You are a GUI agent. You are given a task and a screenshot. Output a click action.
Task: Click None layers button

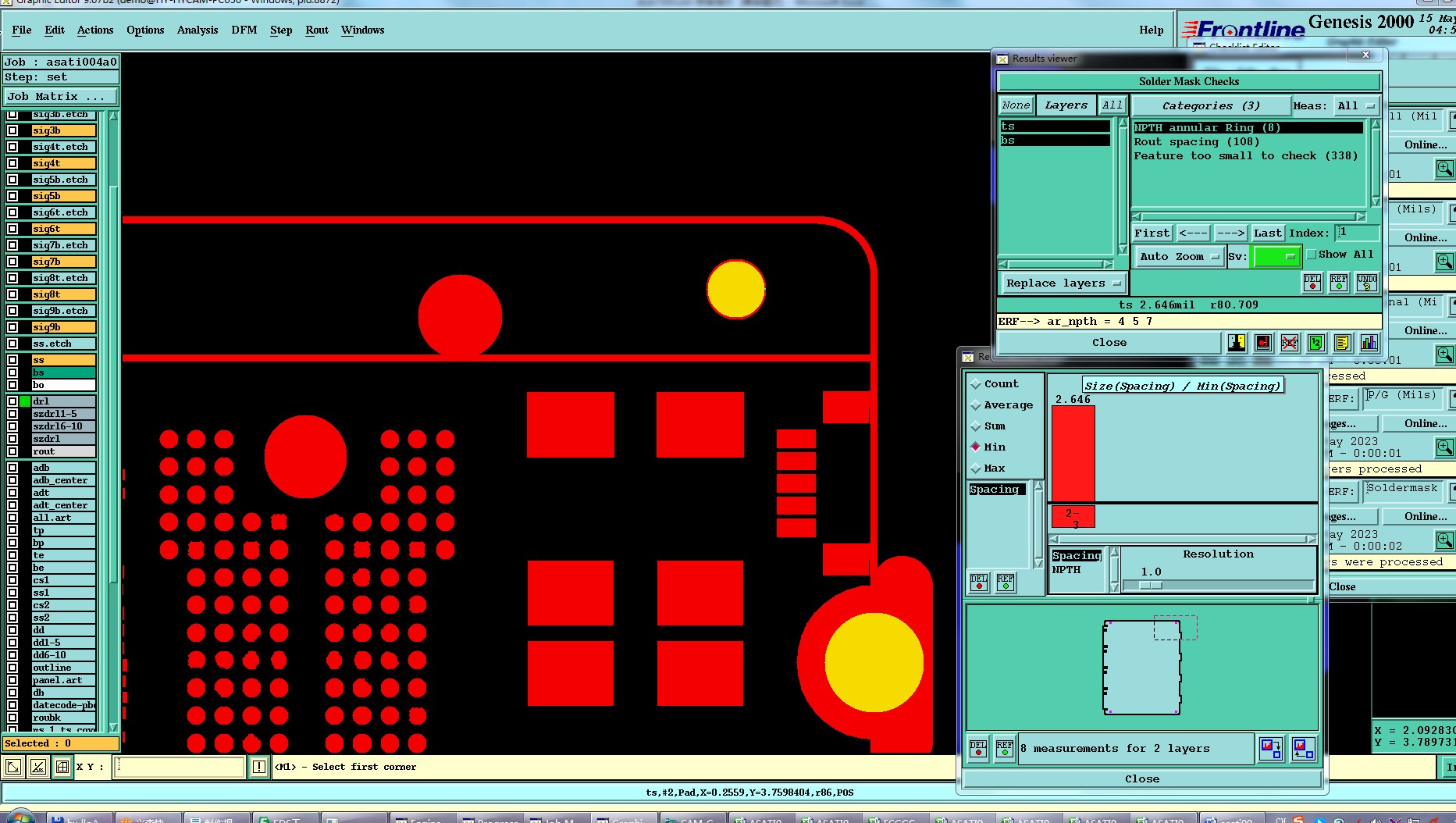(x=1016, y=105)
